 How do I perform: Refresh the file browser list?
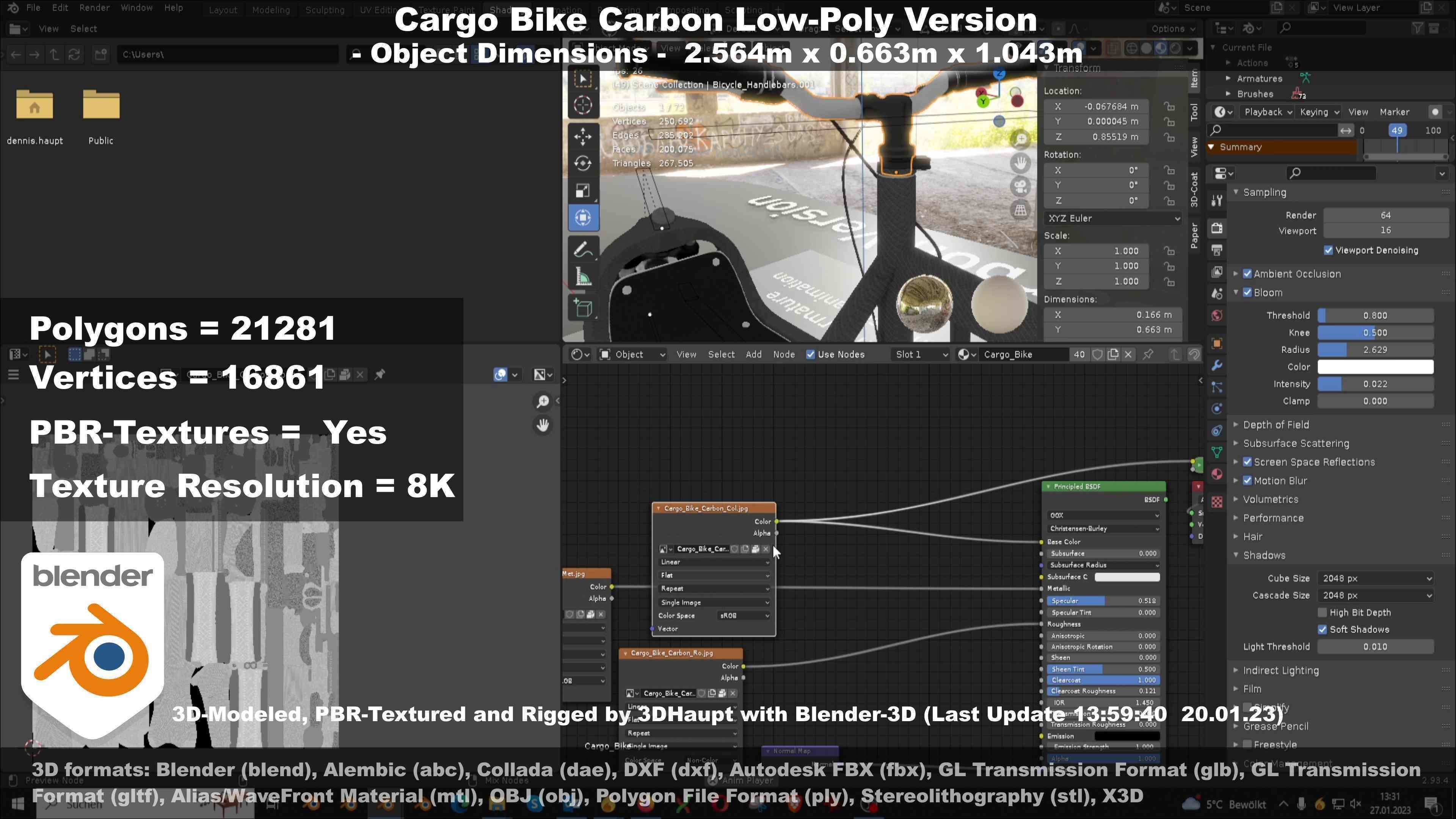tap(74, 54)
